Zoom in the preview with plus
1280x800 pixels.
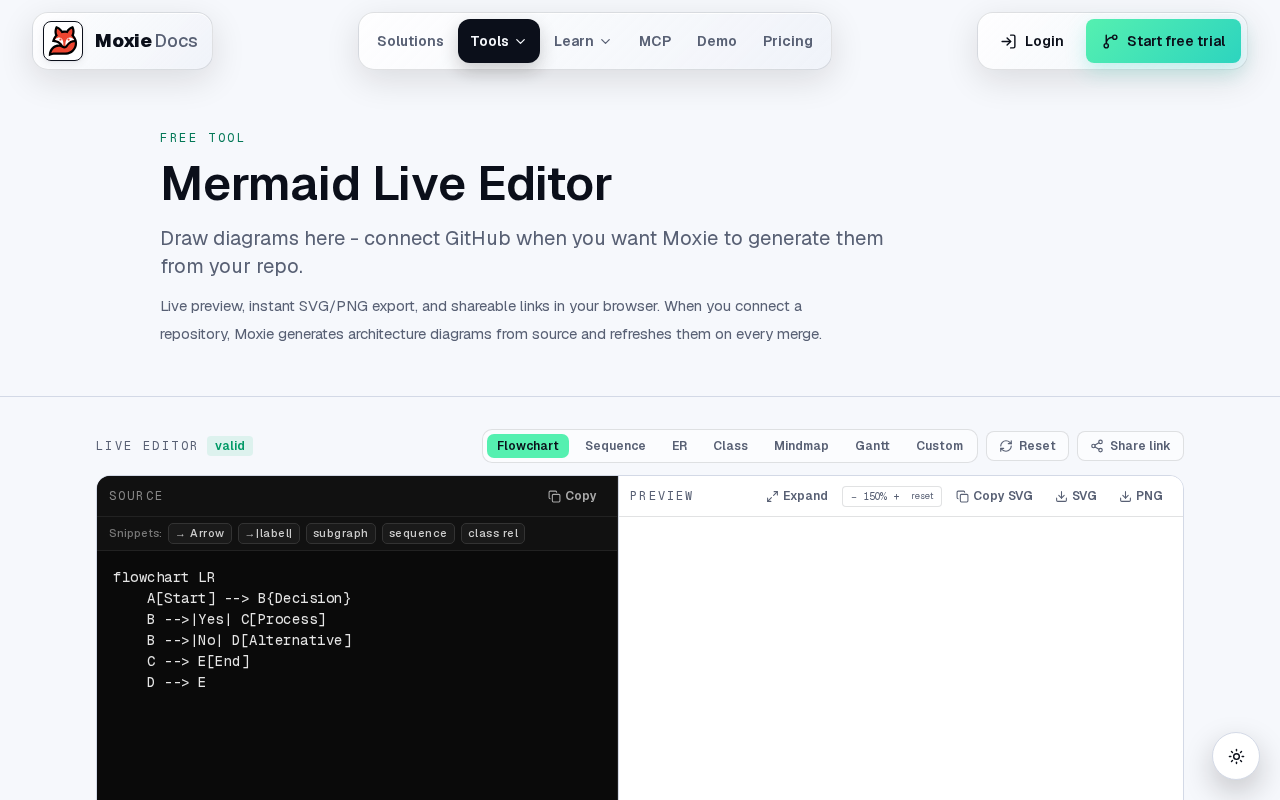[x=896, y=496]
